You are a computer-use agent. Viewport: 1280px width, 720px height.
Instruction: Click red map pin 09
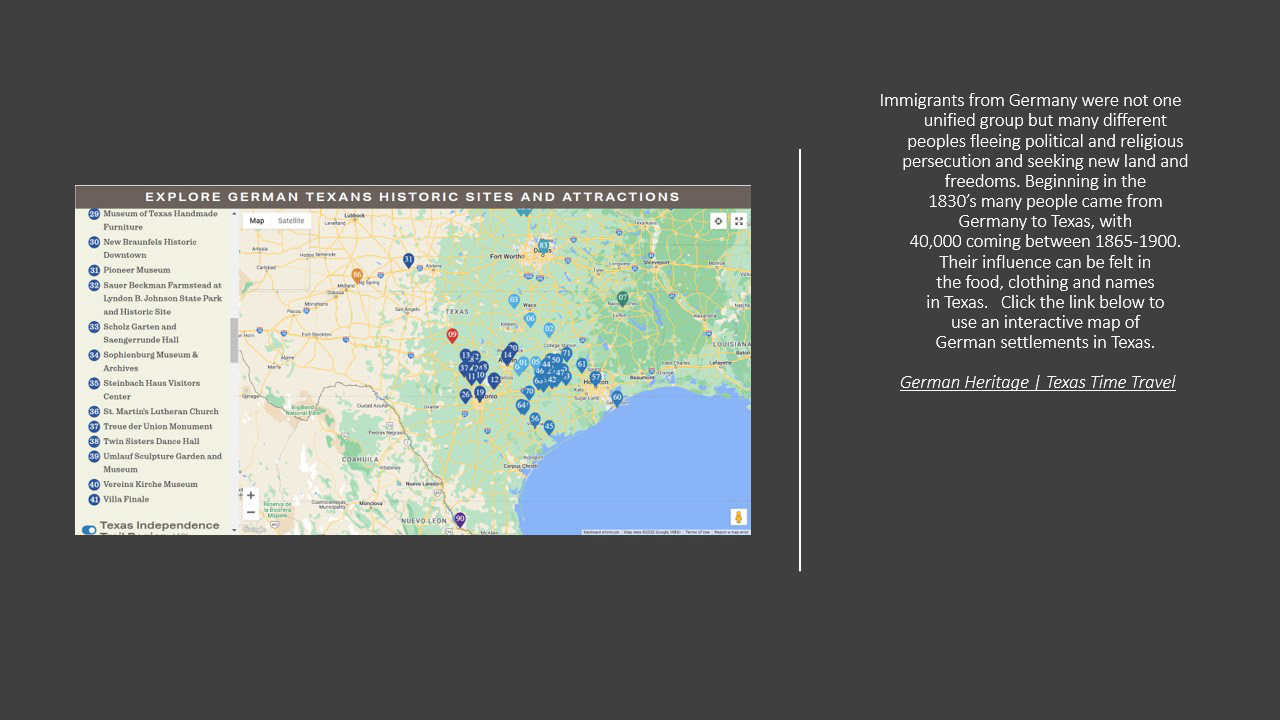(452, 336)
